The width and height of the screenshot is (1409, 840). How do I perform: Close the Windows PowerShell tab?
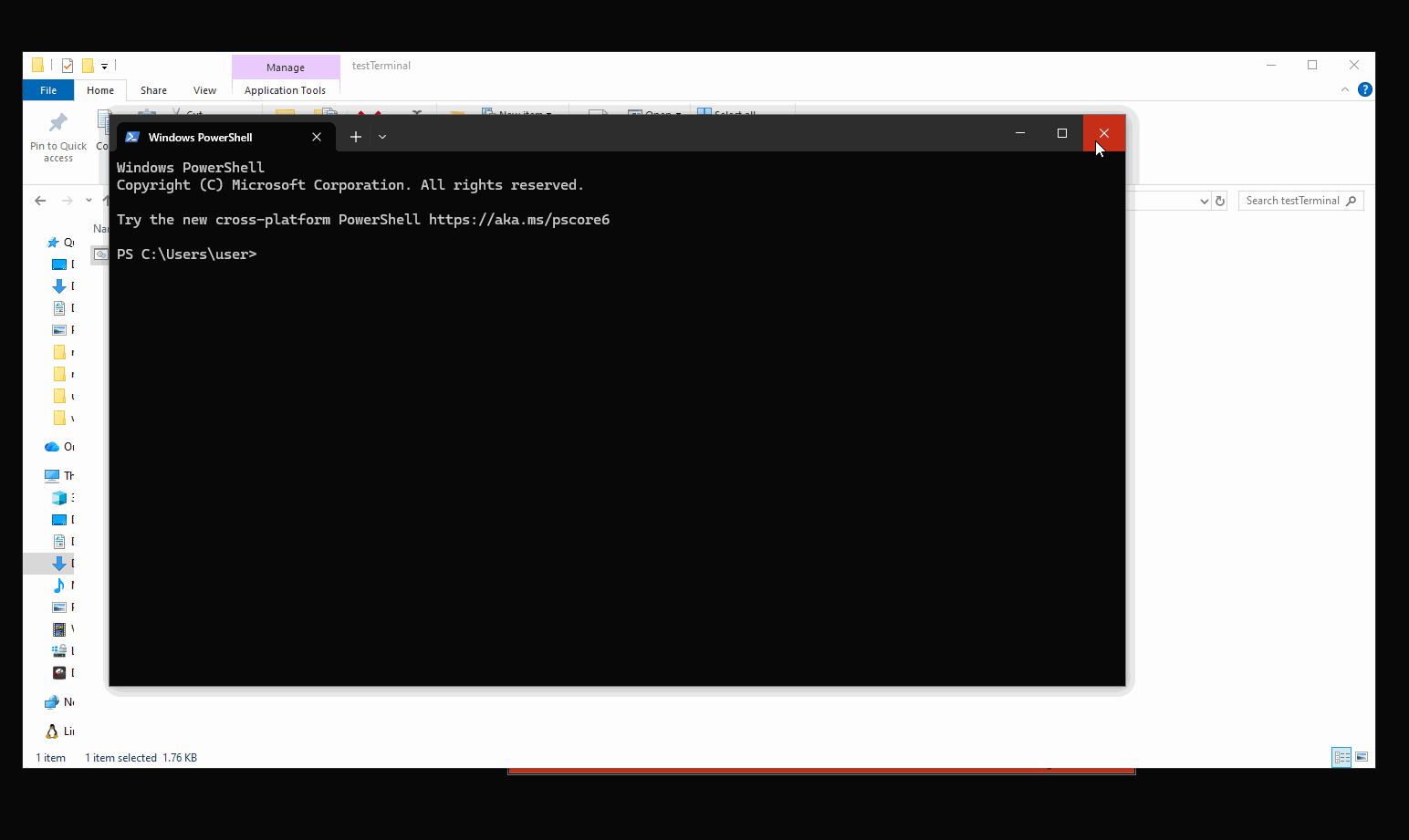pyautogui.click(x=317, y=137)
